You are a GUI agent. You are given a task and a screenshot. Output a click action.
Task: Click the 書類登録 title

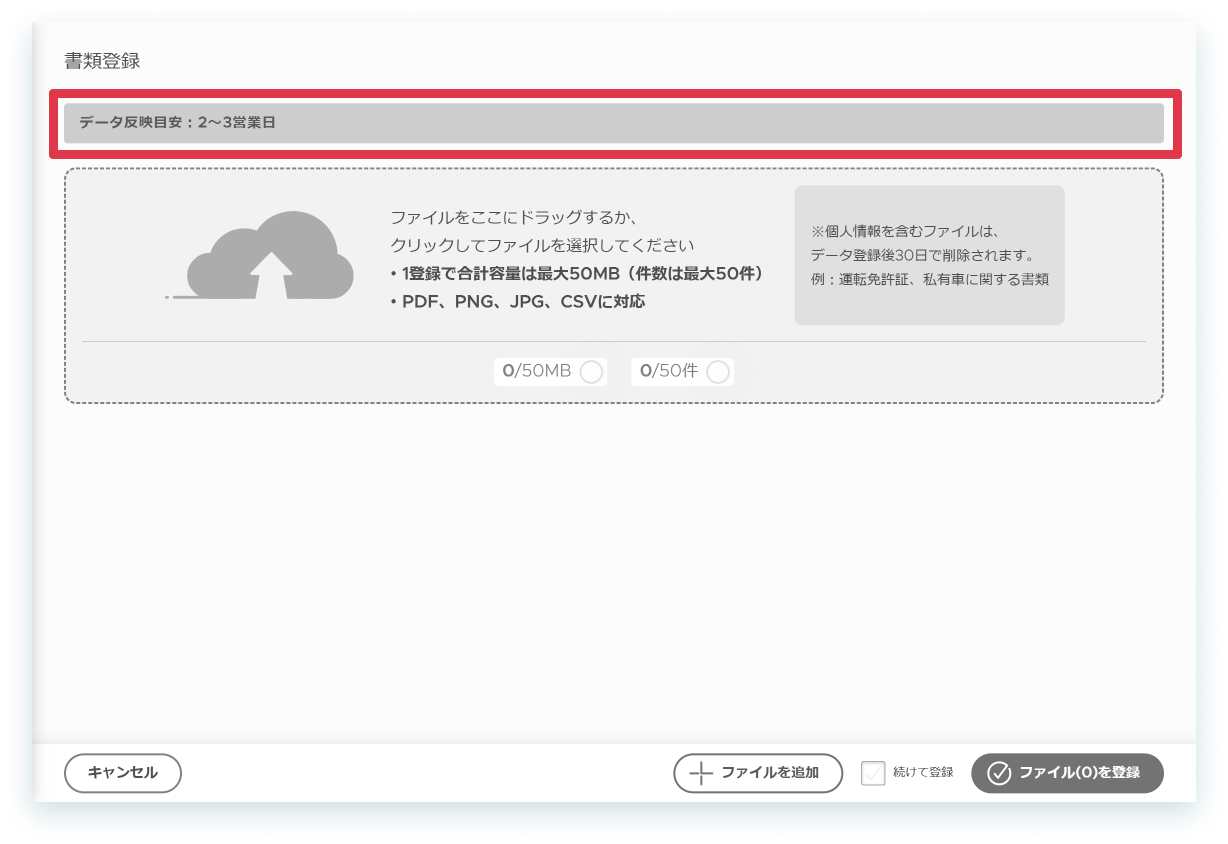(102, 61)
